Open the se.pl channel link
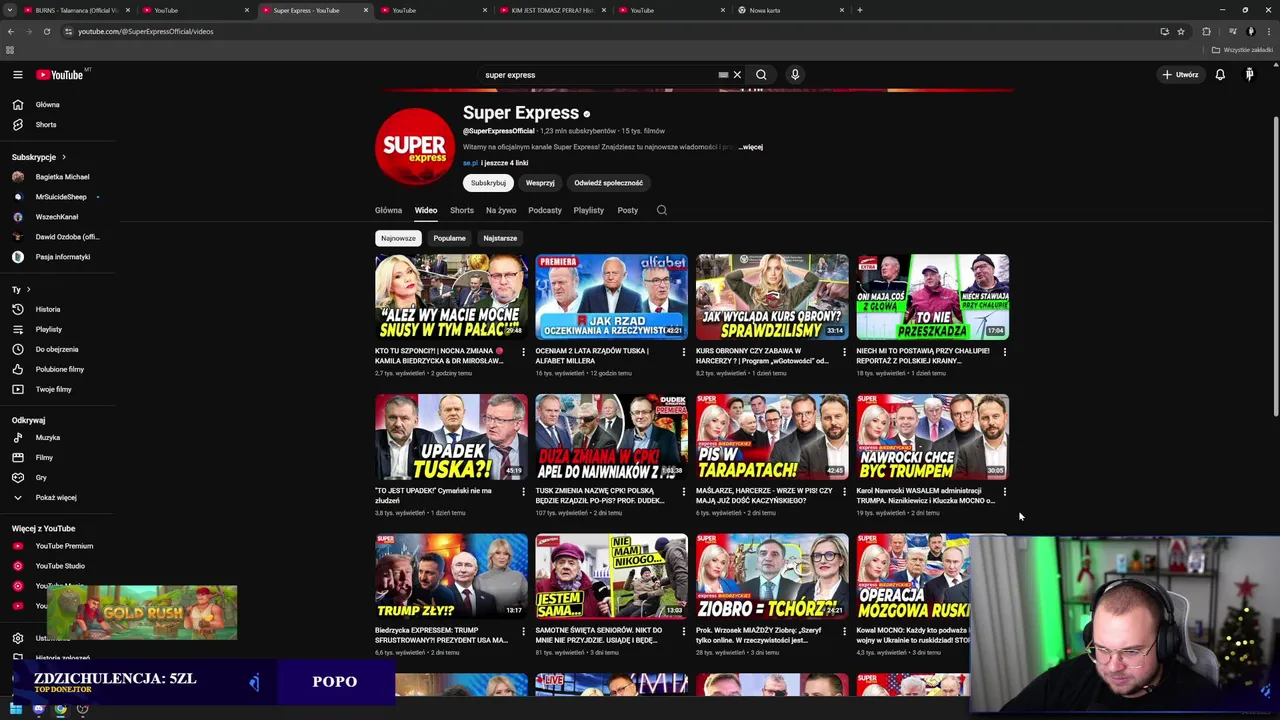This screenshot has height=720, width=1280. pyautogui.click(x=470, y=163)
